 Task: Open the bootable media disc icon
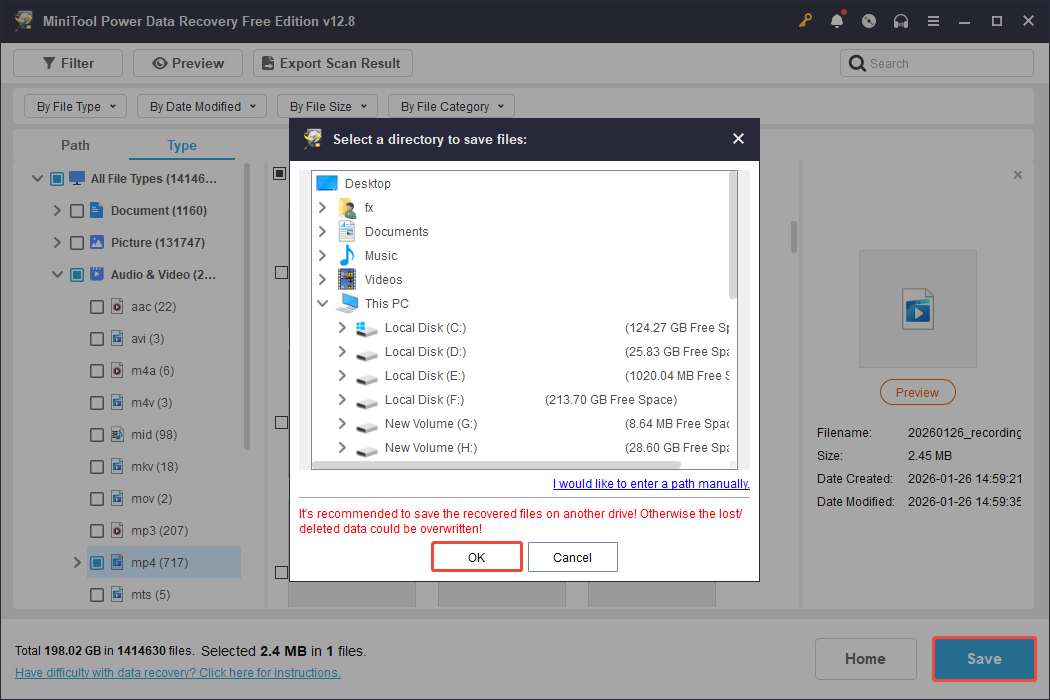[x=869, y=20]
